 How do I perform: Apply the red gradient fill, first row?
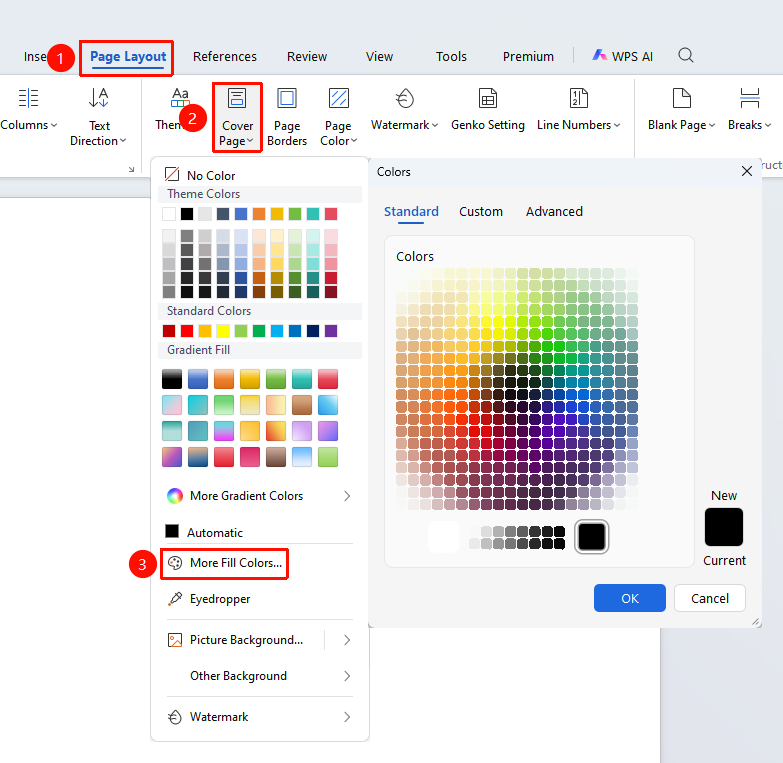pyautogui.click(x=328, y=379)
